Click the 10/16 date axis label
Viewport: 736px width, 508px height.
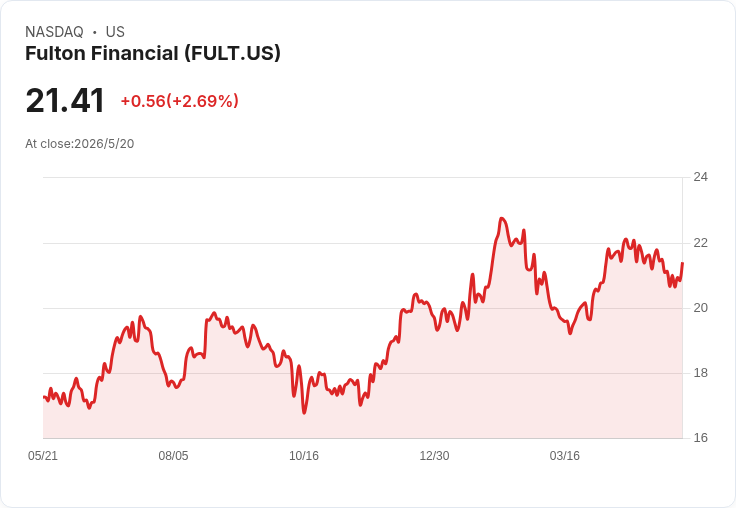[304, 456]
